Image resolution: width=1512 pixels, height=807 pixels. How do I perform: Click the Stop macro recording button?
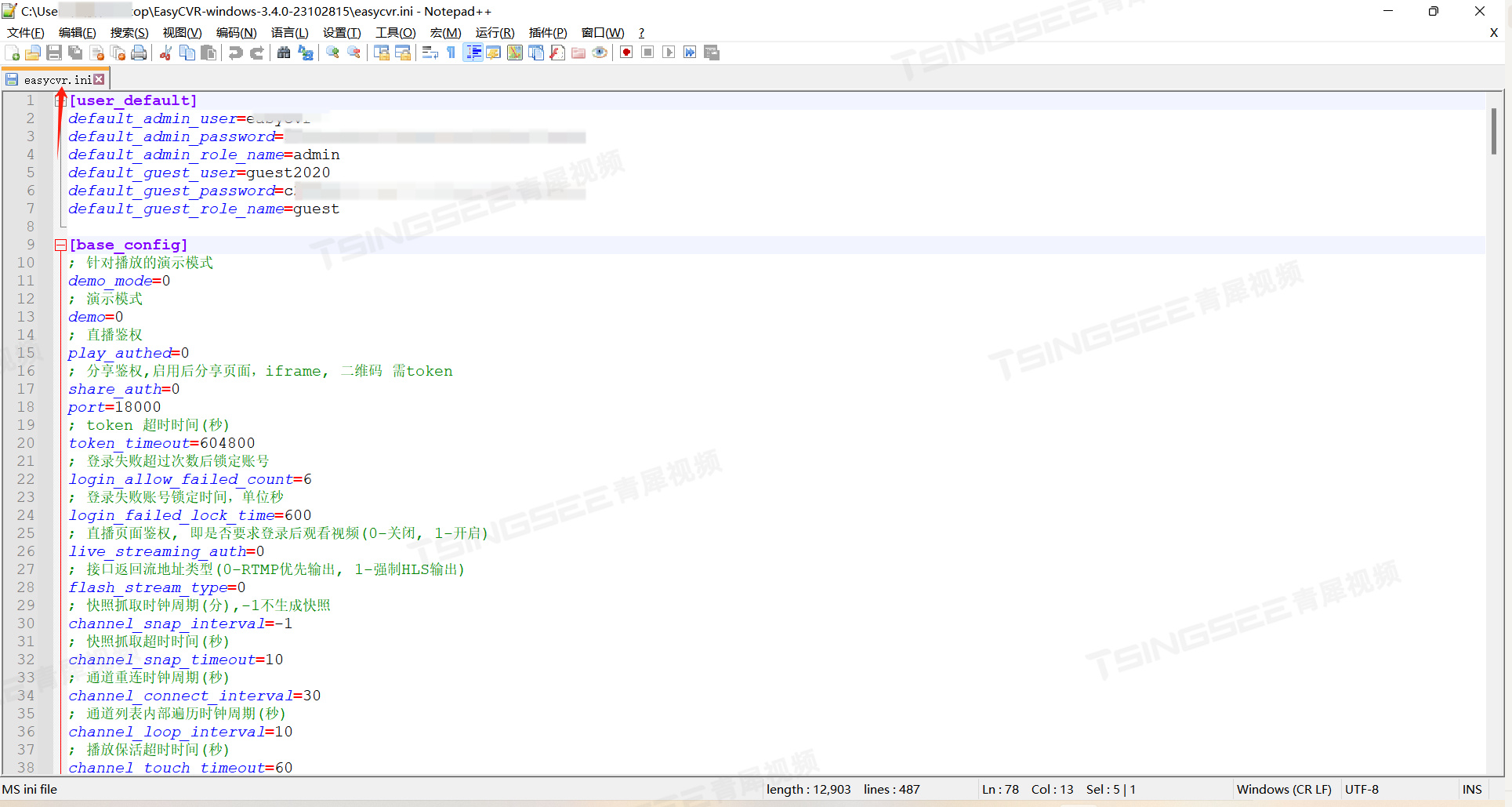pyautogui.click(x=647, y=53)
